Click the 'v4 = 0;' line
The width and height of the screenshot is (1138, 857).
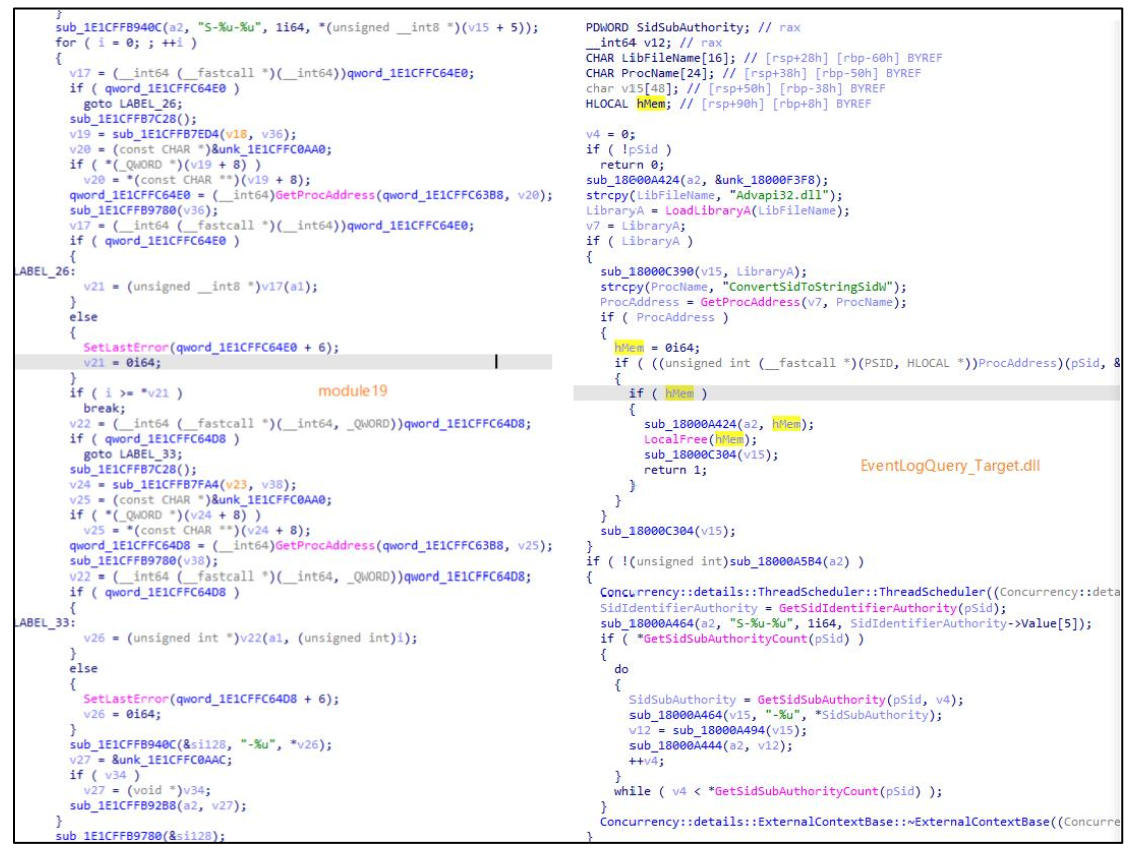pyautogui.click(x=610, y=134)
